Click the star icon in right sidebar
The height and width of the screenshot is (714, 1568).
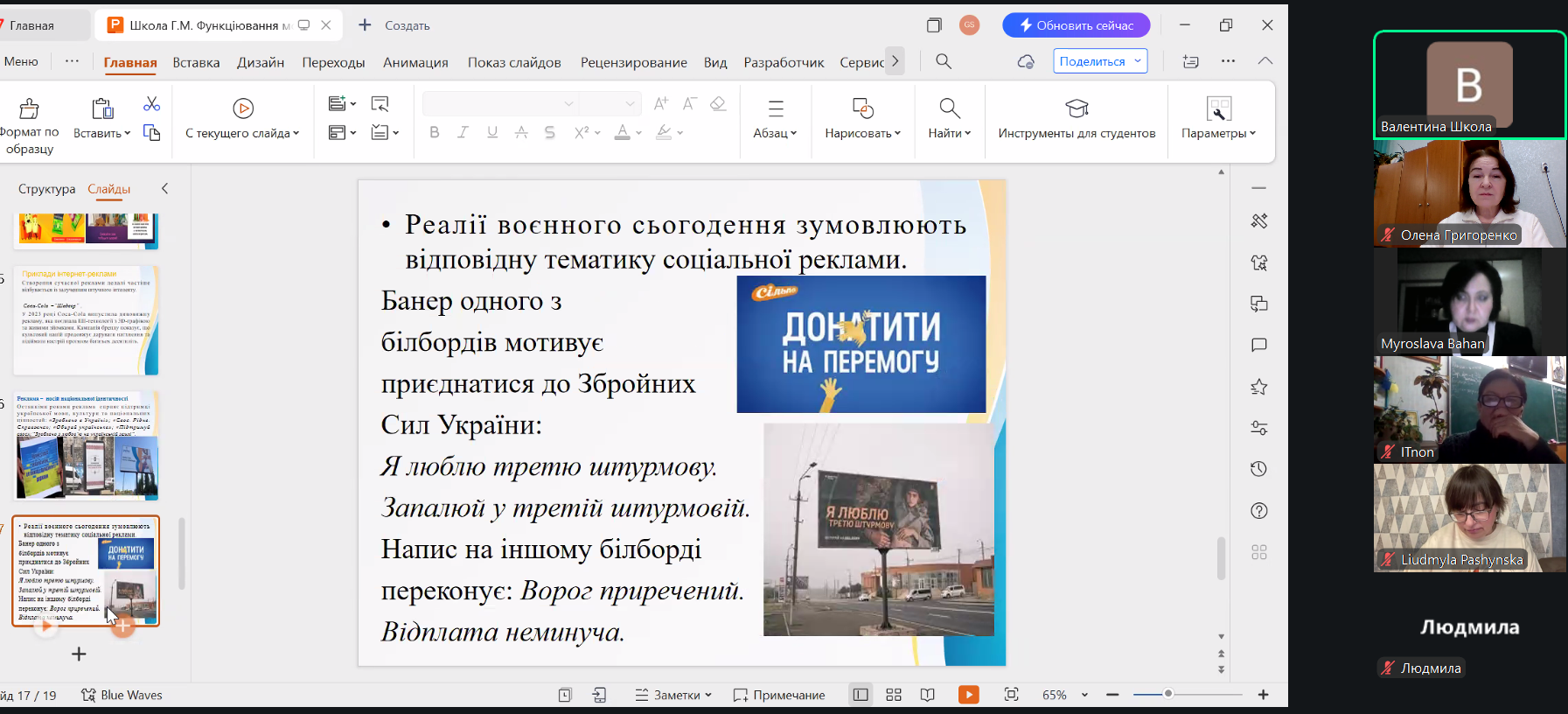click(x=1258, y=387)
